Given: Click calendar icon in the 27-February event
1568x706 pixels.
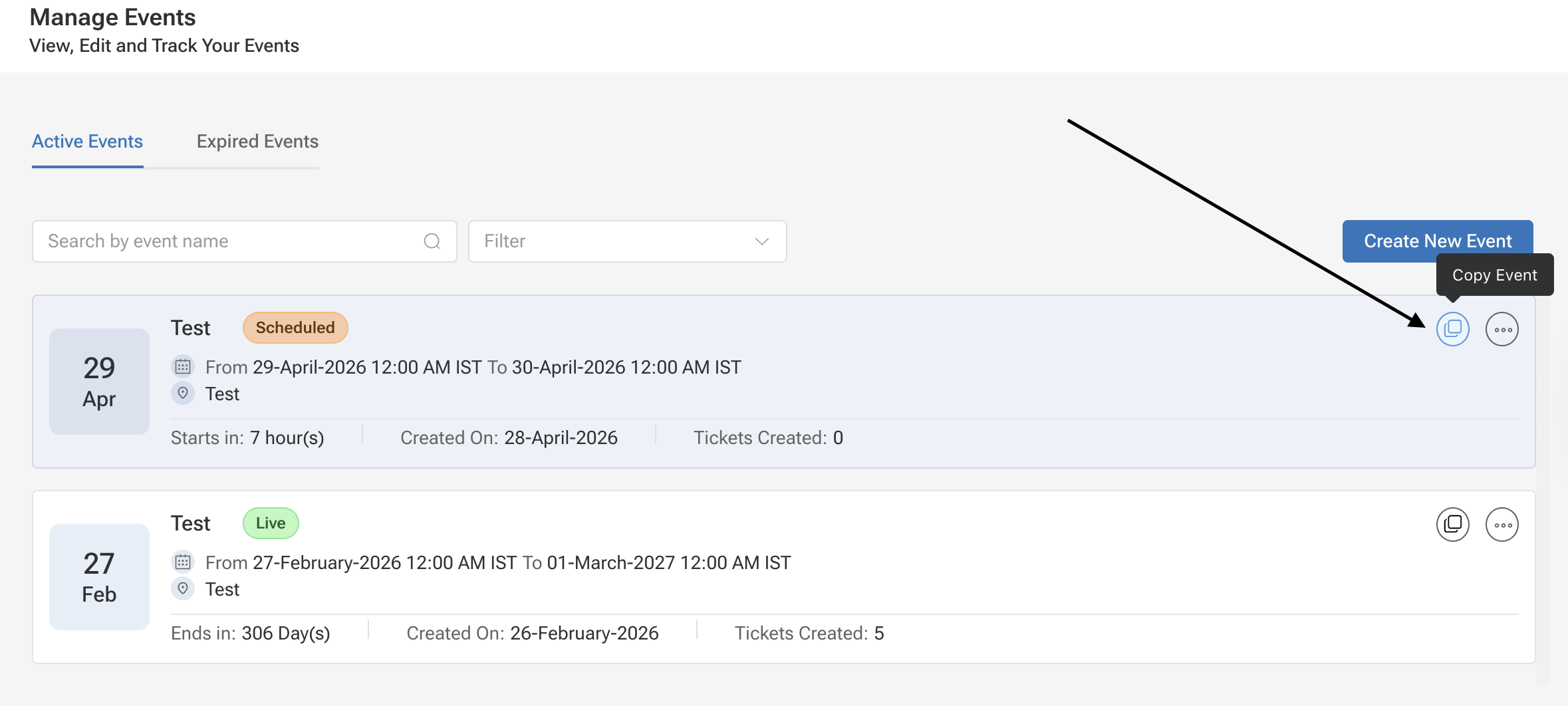Looking at the screenshot, I should (183, 562).
